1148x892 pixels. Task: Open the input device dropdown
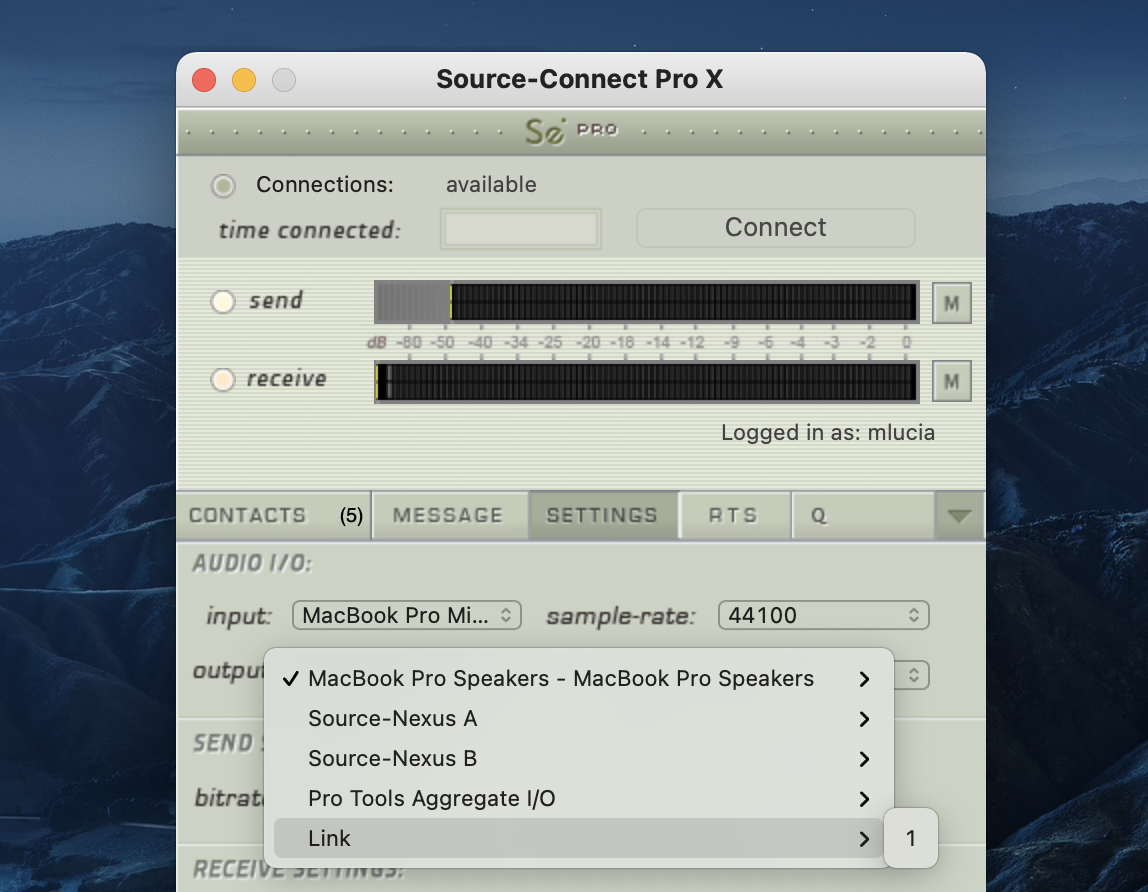click(x=407, y=615)
